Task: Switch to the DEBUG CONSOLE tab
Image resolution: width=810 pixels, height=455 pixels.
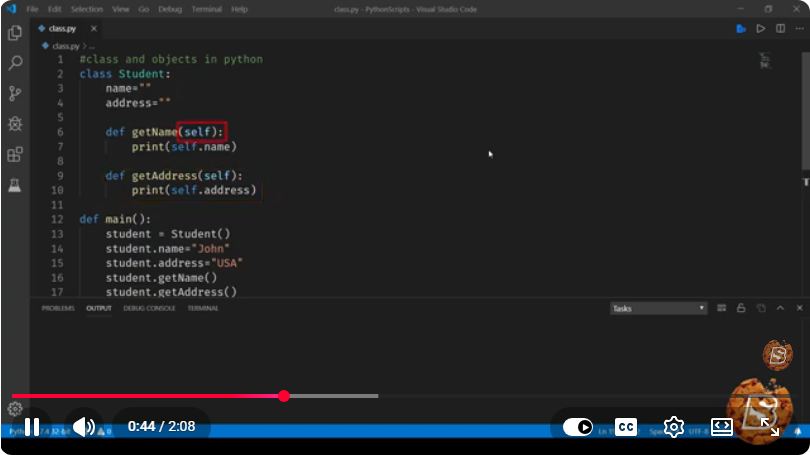Action: (149, 308)
